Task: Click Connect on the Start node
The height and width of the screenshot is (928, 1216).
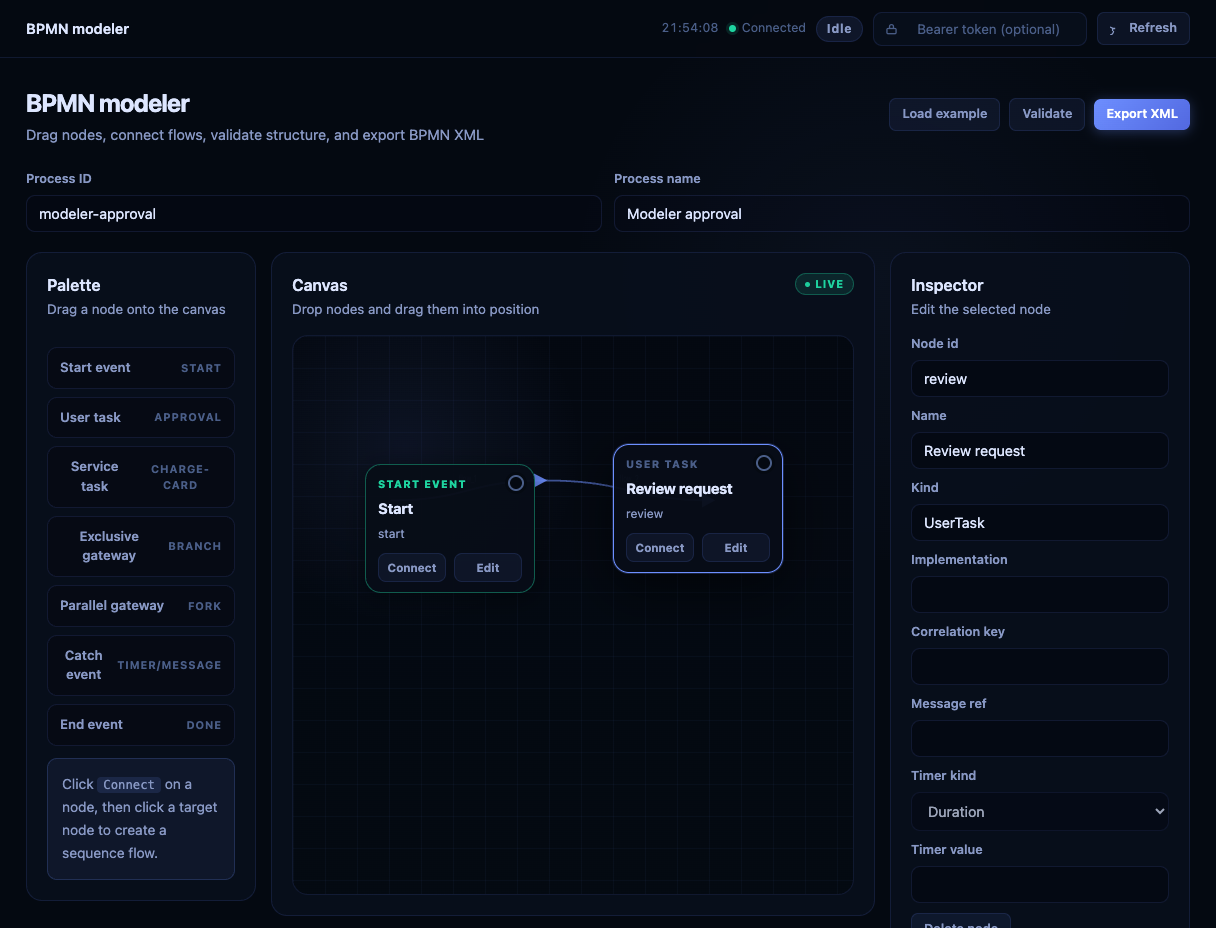Action: (x=412, y=568)
